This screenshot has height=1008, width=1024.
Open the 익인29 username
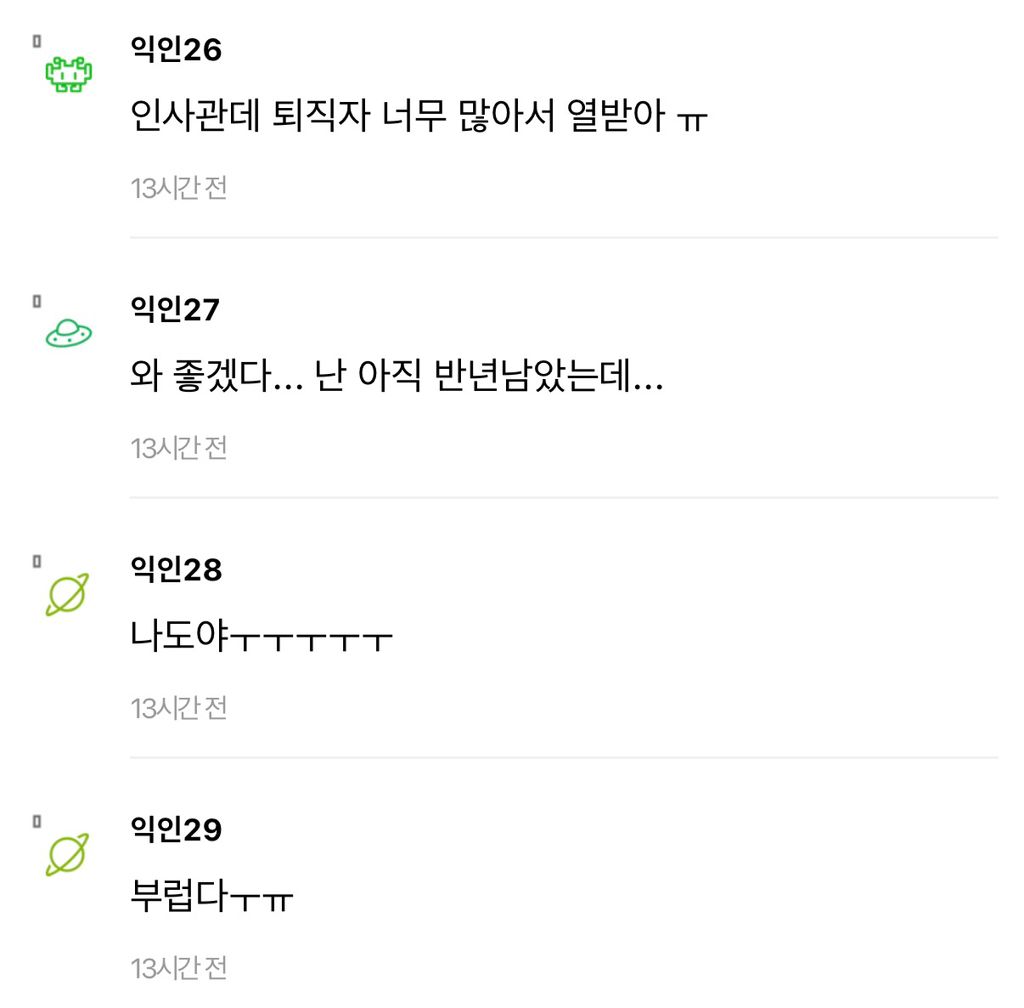click(x=176, y=829)
